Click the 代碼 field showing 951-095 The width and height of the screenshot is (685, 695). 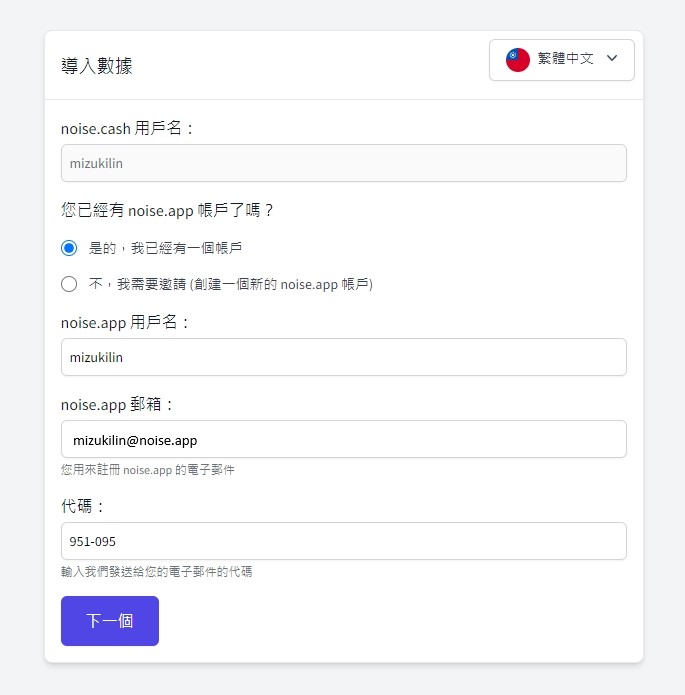344,541
